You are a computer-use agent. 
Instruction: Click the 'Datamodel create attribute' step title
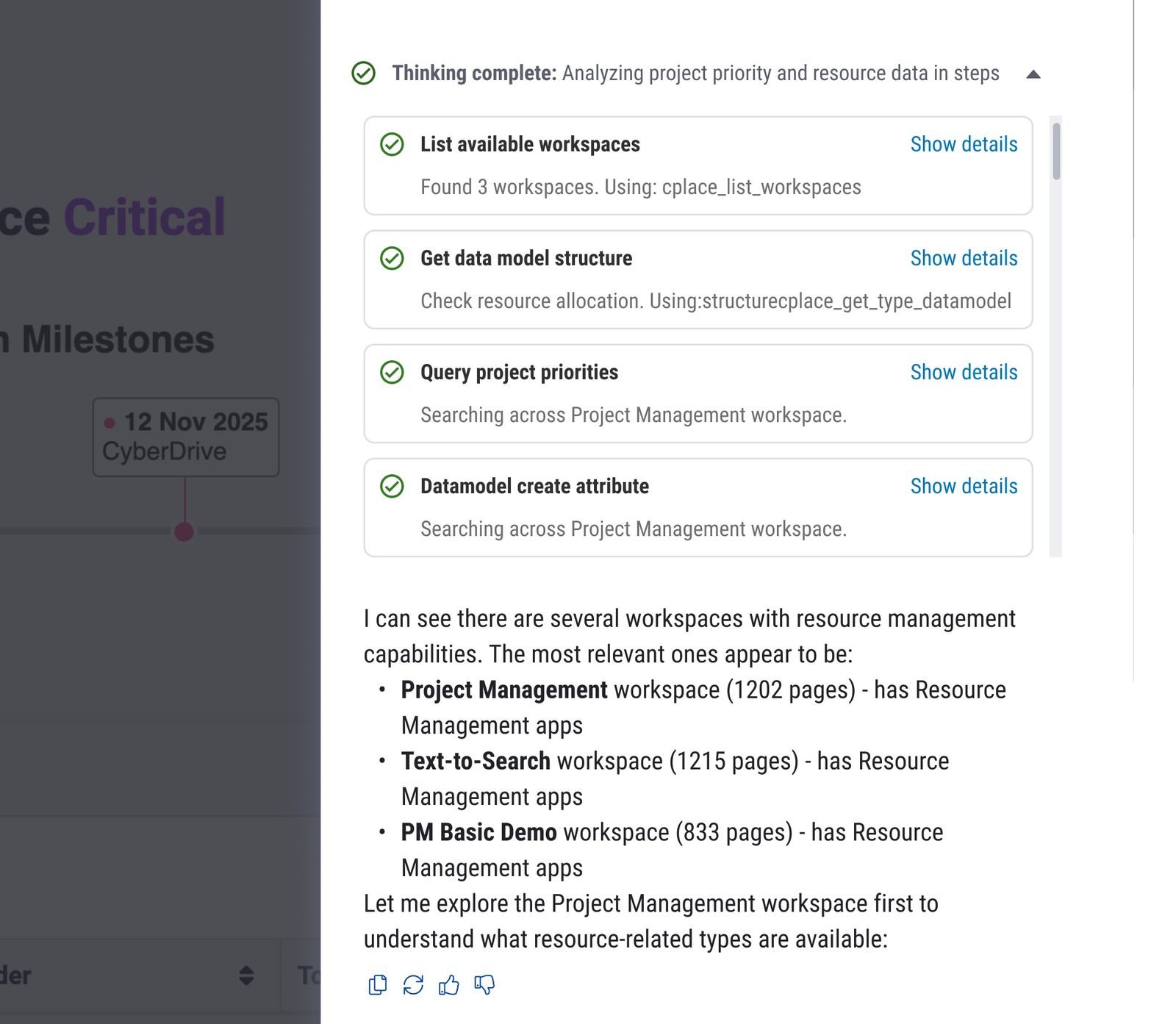(x=534, y=486)
